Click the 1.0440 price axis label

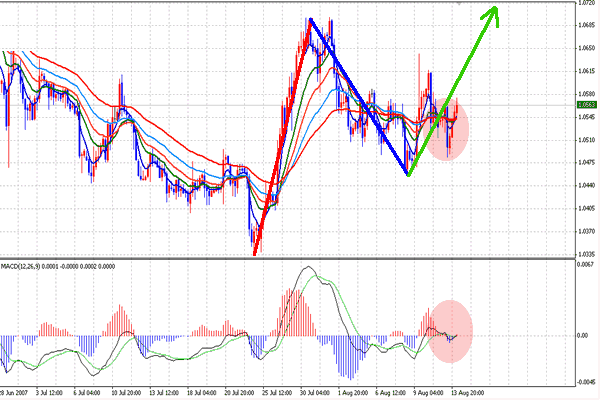pyautogui.click(x=587, y=185)
